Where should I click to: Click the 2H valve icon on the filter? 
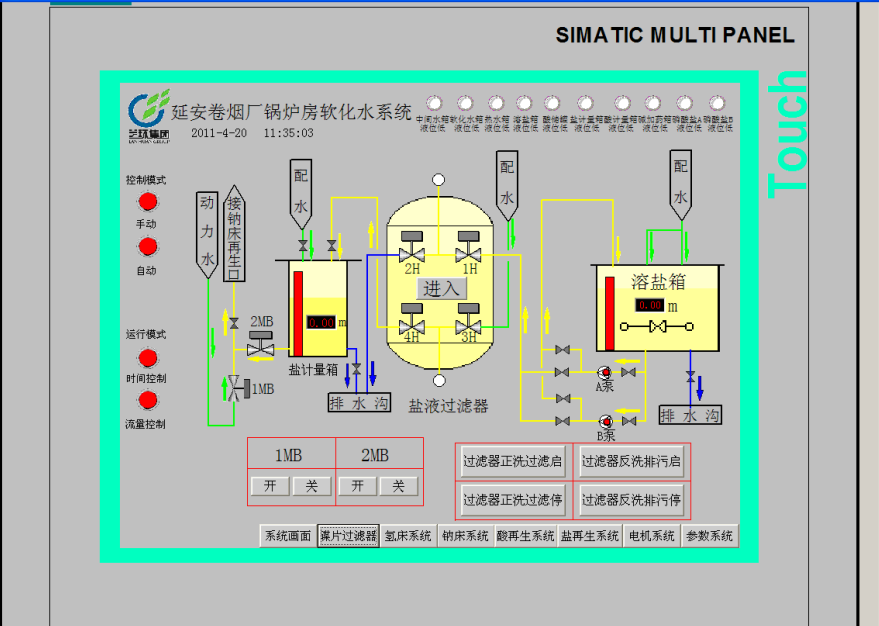(411, 248)
